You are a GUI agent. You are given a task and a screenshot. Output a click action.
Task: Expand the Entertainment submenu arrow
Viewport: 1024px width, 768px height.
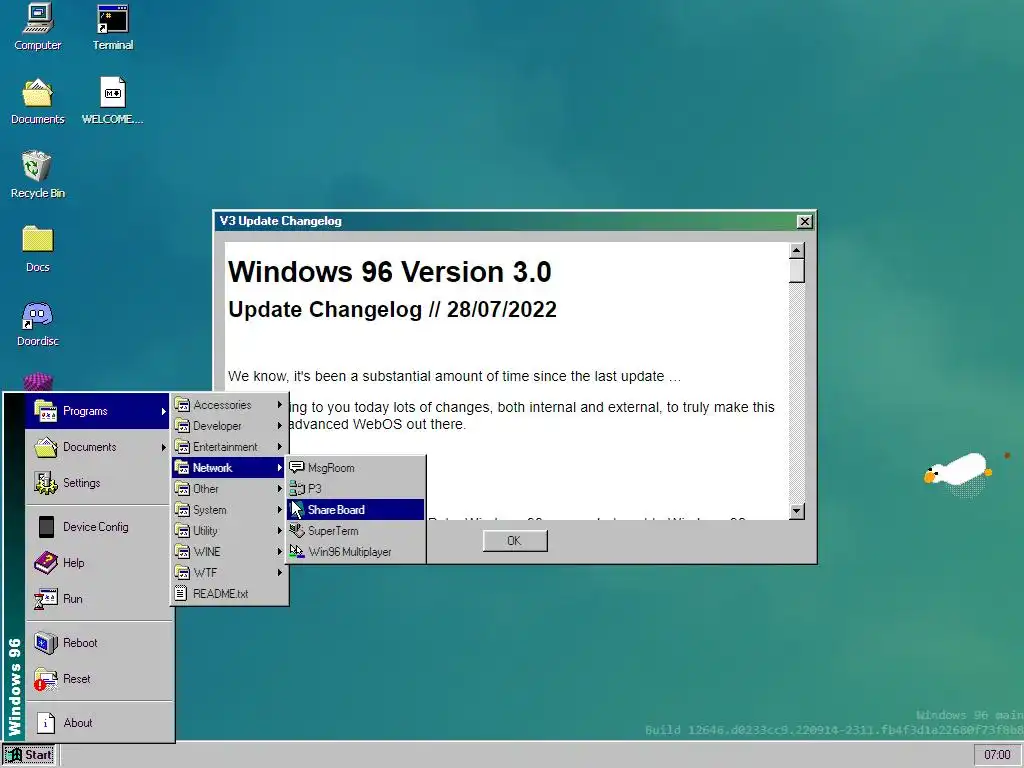[x=280, y=447]
